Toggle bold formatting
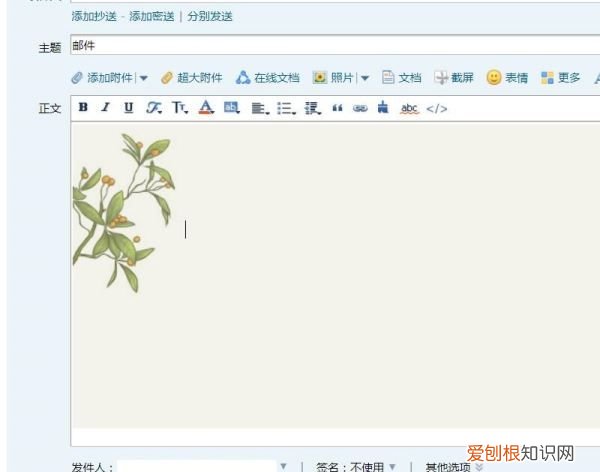This screenshot has width=600, height=472. [x=83, y=108]
